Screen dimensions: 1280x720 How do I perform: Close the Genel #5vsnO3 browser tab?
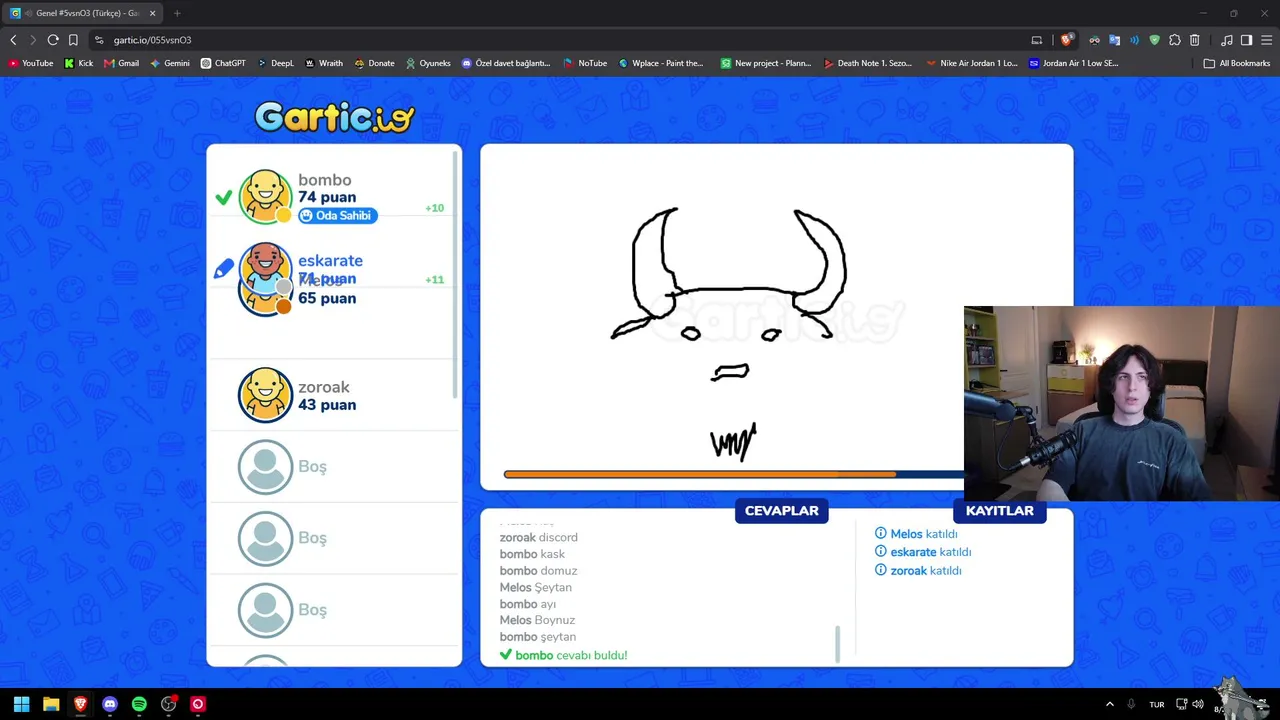click(153, 13)
